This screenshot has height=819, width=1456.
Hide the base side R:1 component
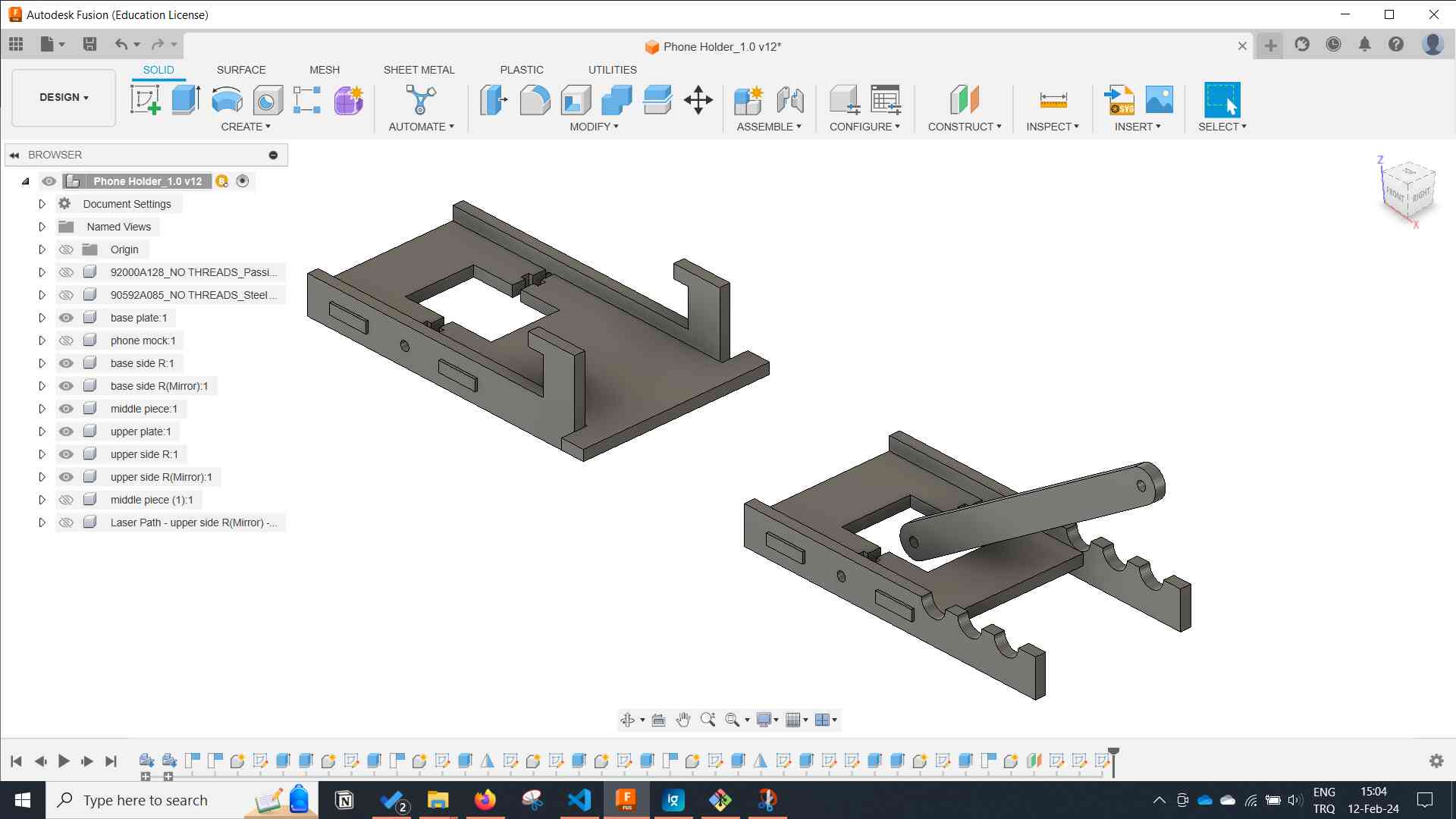[67, 363]
